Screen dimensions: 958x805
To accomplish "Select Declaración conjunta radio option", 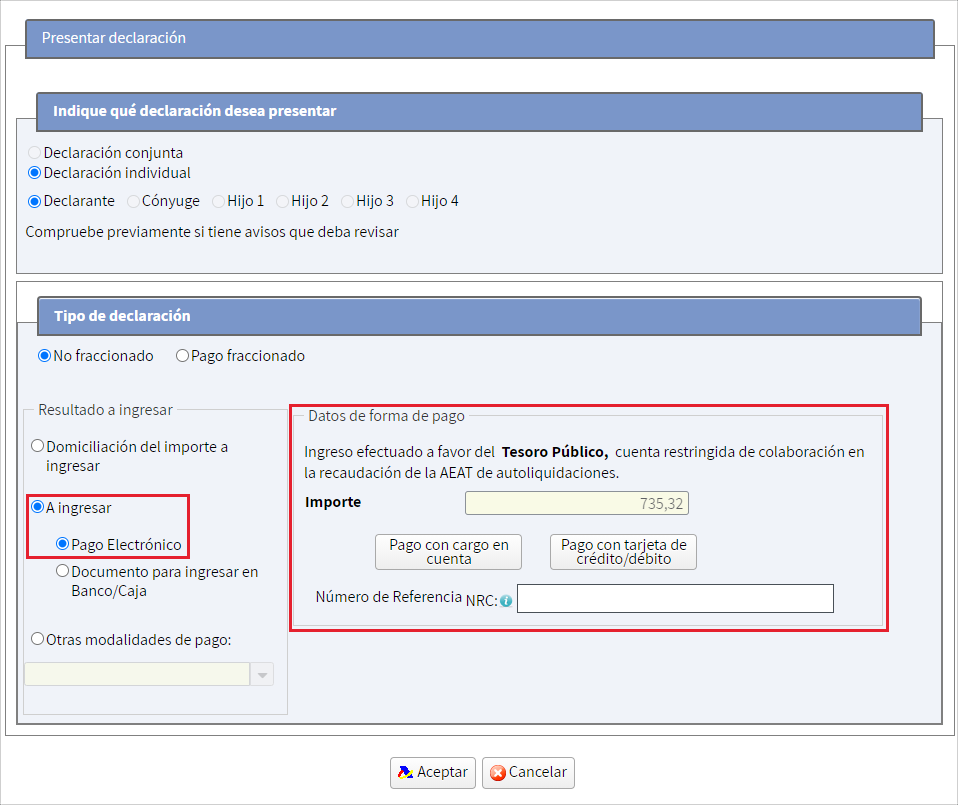I will tap(34, 153).
